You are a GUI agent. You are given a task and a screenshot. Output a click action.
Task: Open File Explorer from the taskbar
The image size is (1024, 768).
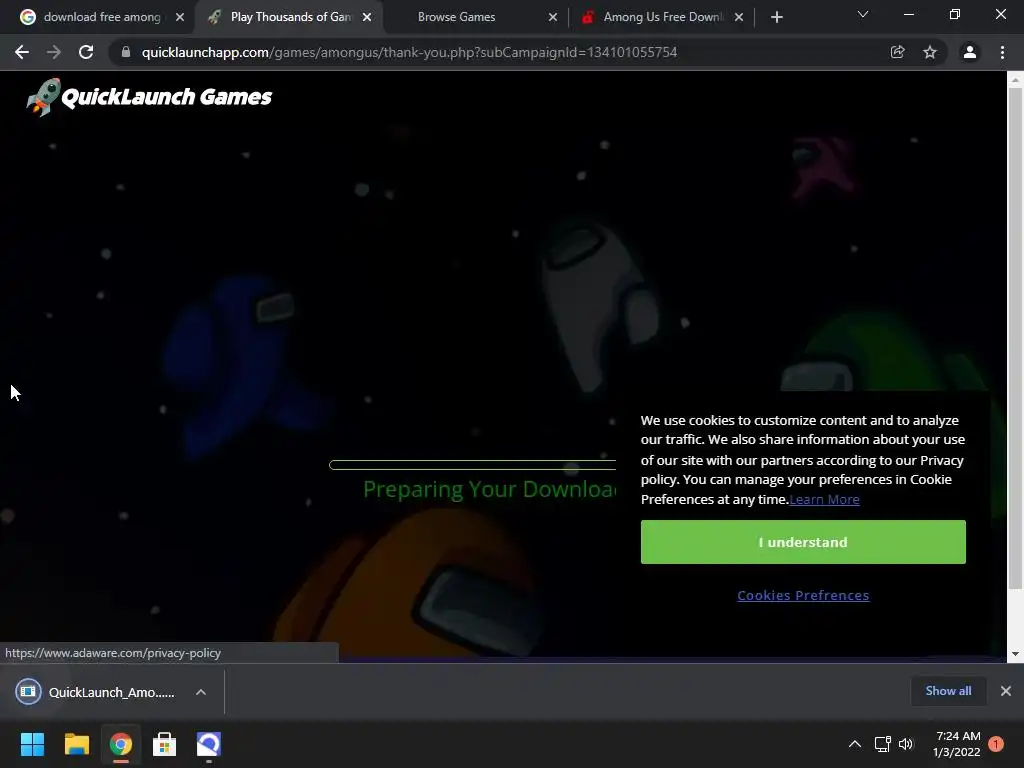76,744
